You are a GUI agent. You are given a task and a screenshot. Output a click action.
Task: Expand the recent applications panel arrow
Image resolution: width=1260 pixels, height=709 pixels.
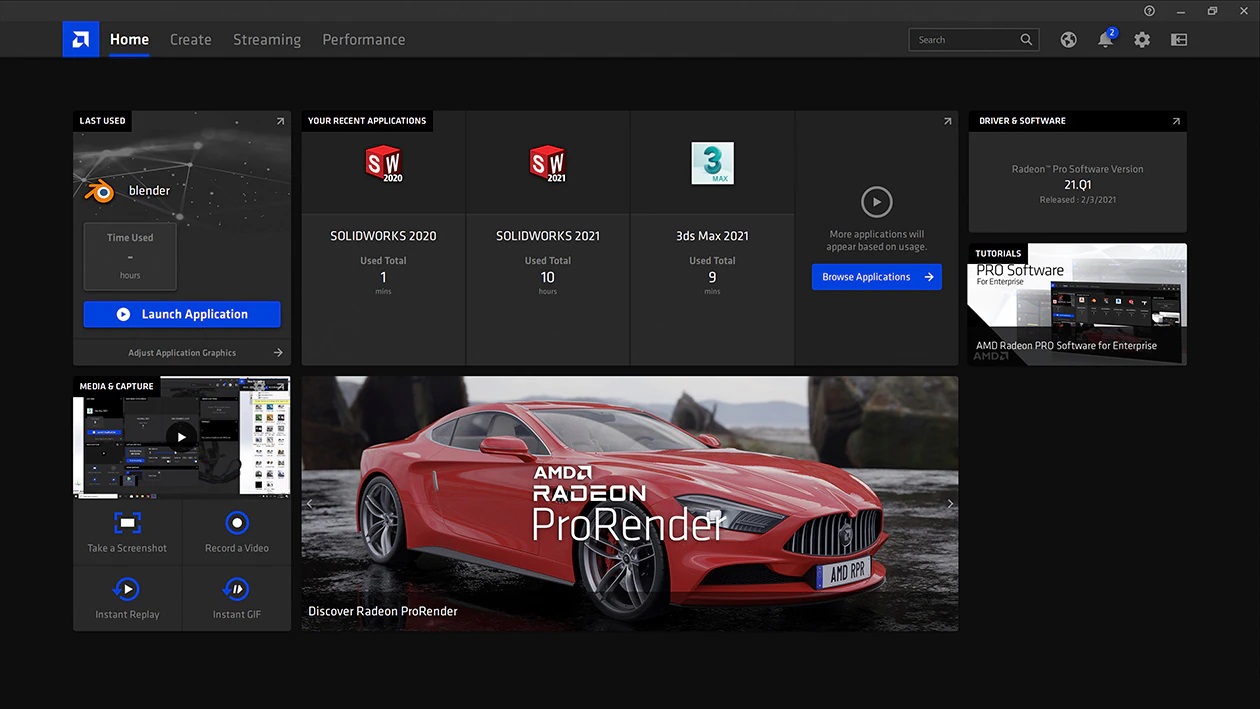(947, 121)
